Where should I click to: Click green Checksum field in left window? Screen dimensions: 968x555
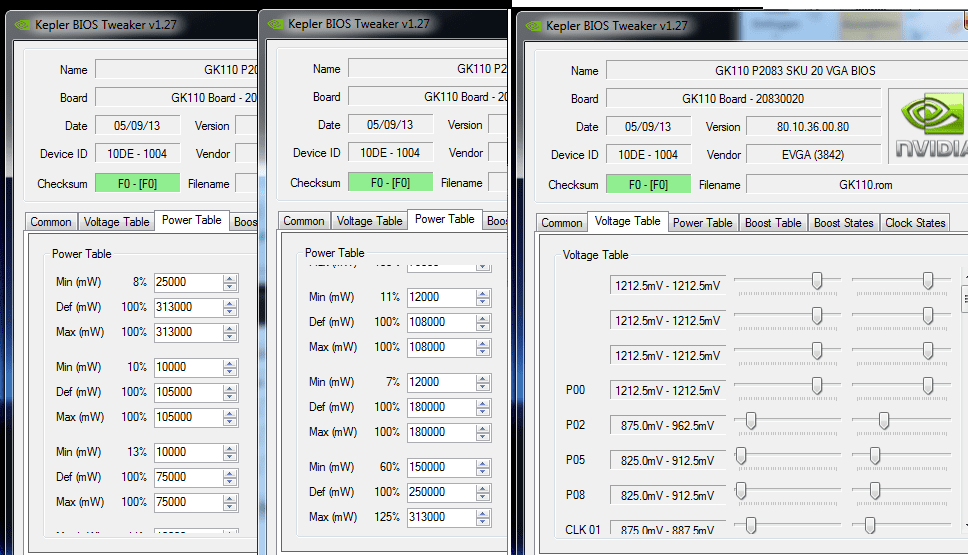pyautogui.click(x=137, y=183)
